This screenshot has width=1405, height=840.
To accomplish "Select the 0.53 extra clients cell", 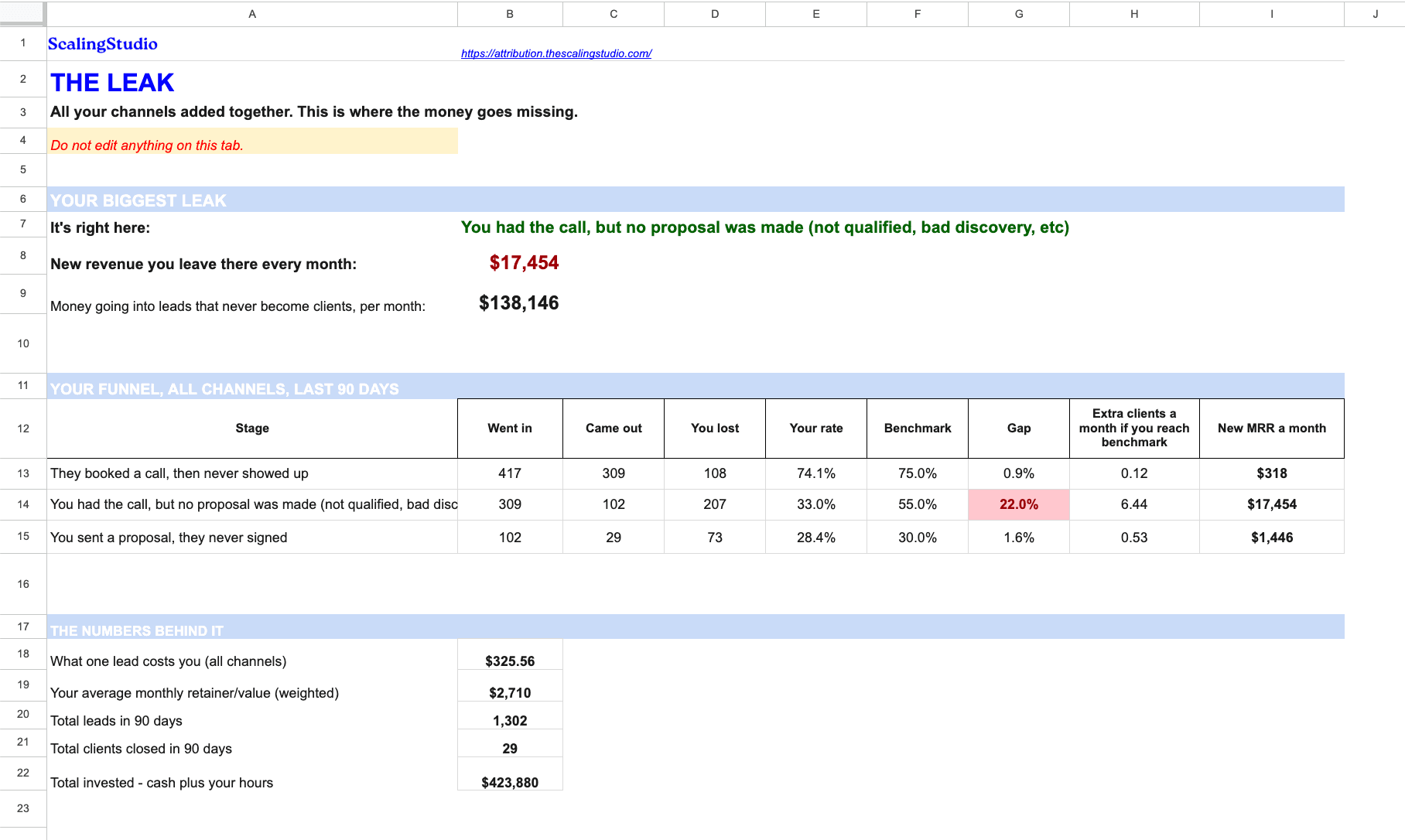I will pos(1134,537).
